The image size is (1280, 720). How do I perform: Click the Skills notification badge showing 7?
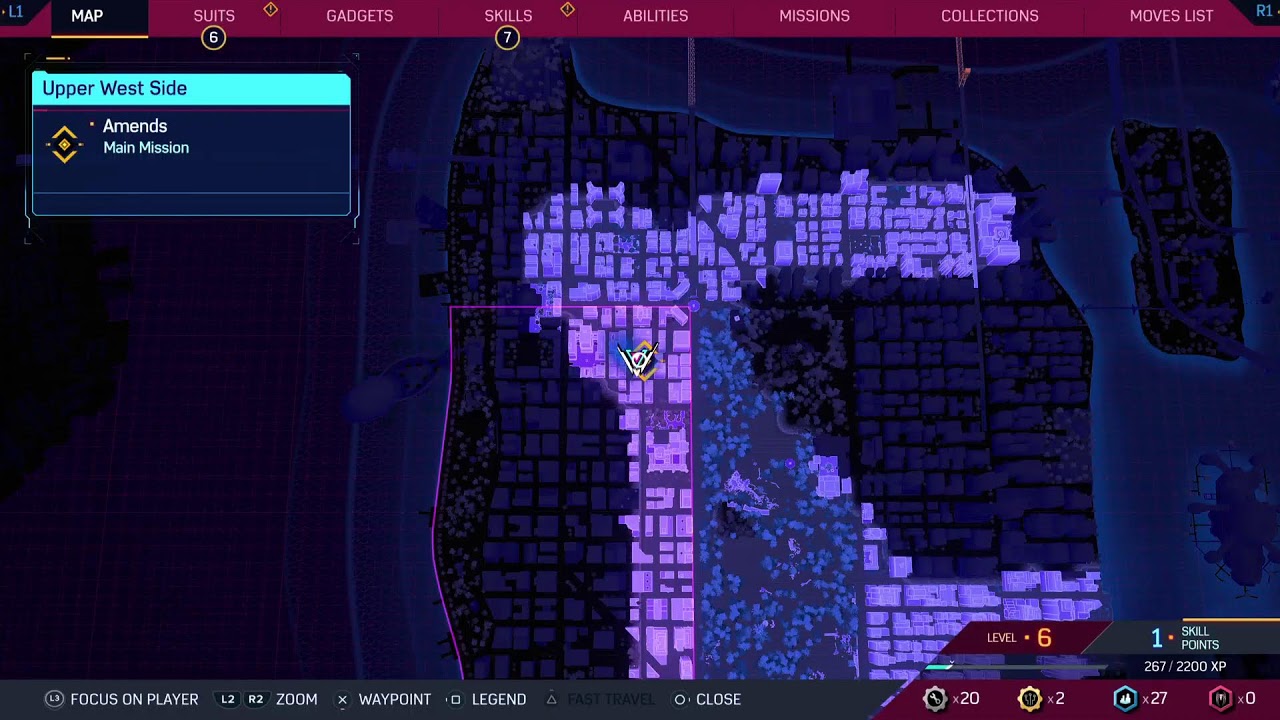click(507, 38)
